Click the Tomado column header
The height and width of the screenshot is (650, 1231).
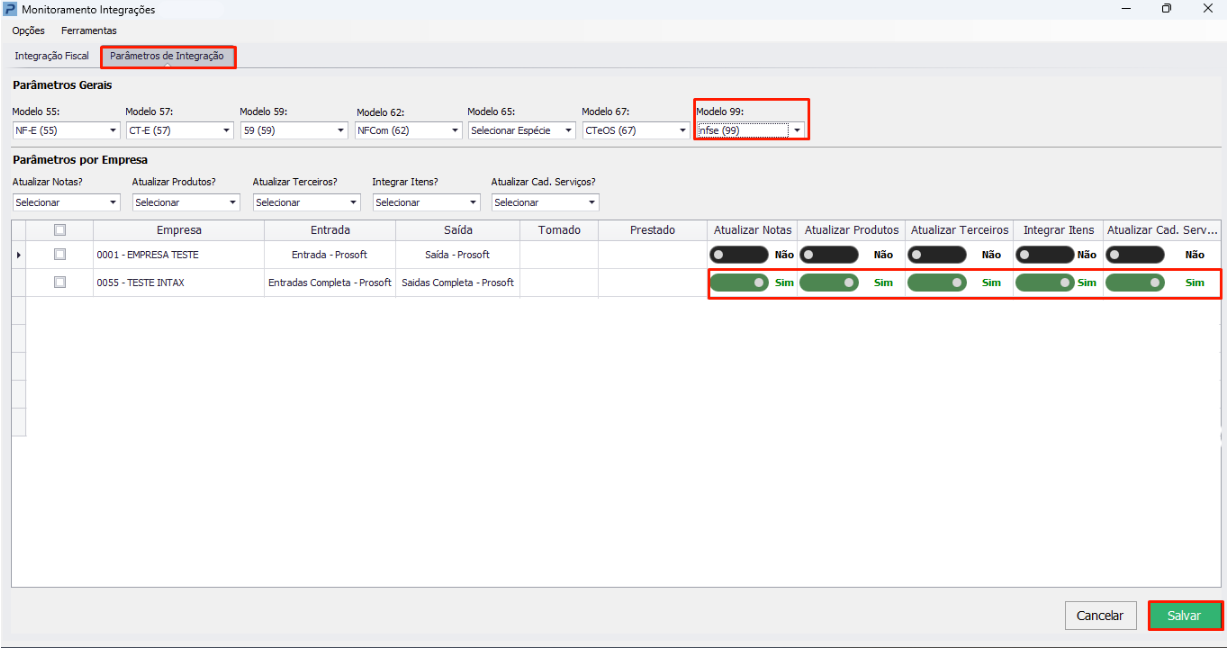click(x=559, y=230)
